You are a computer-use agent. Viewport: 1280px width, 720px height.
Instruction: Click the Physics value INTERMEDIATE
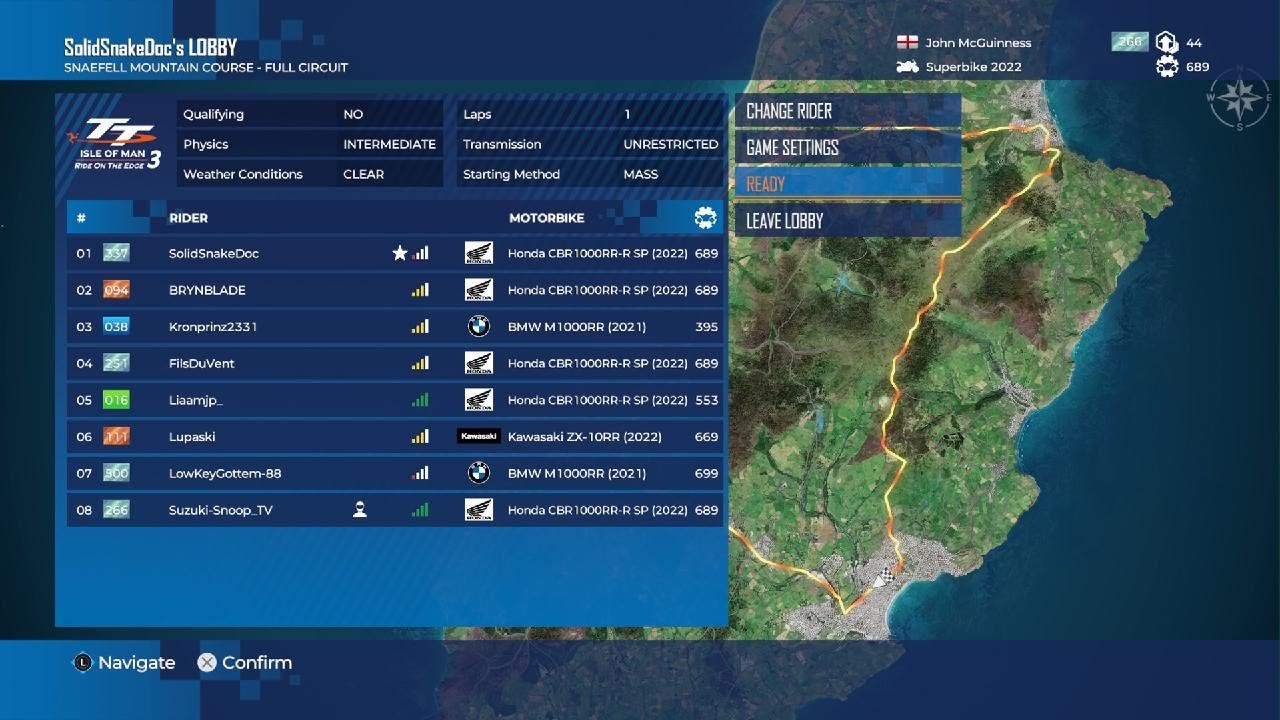[x=390, y=144]
